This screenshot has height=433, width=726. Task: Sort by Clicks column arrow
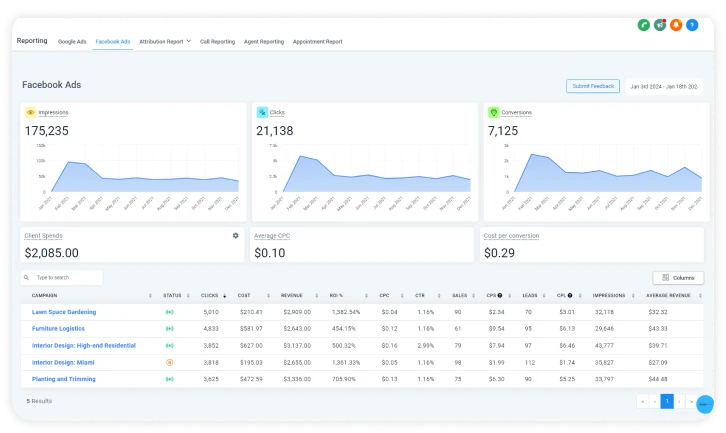(x=225, y=295)
